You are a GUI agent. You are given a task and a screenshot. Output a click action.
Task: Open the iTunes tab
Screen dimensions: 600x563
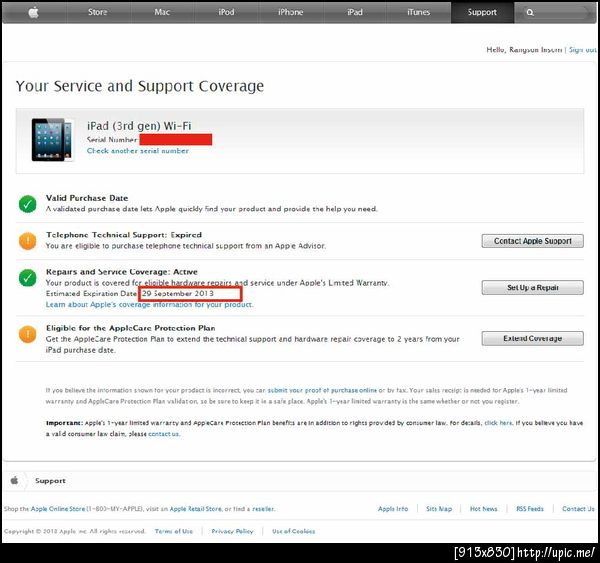pos(419,12)
